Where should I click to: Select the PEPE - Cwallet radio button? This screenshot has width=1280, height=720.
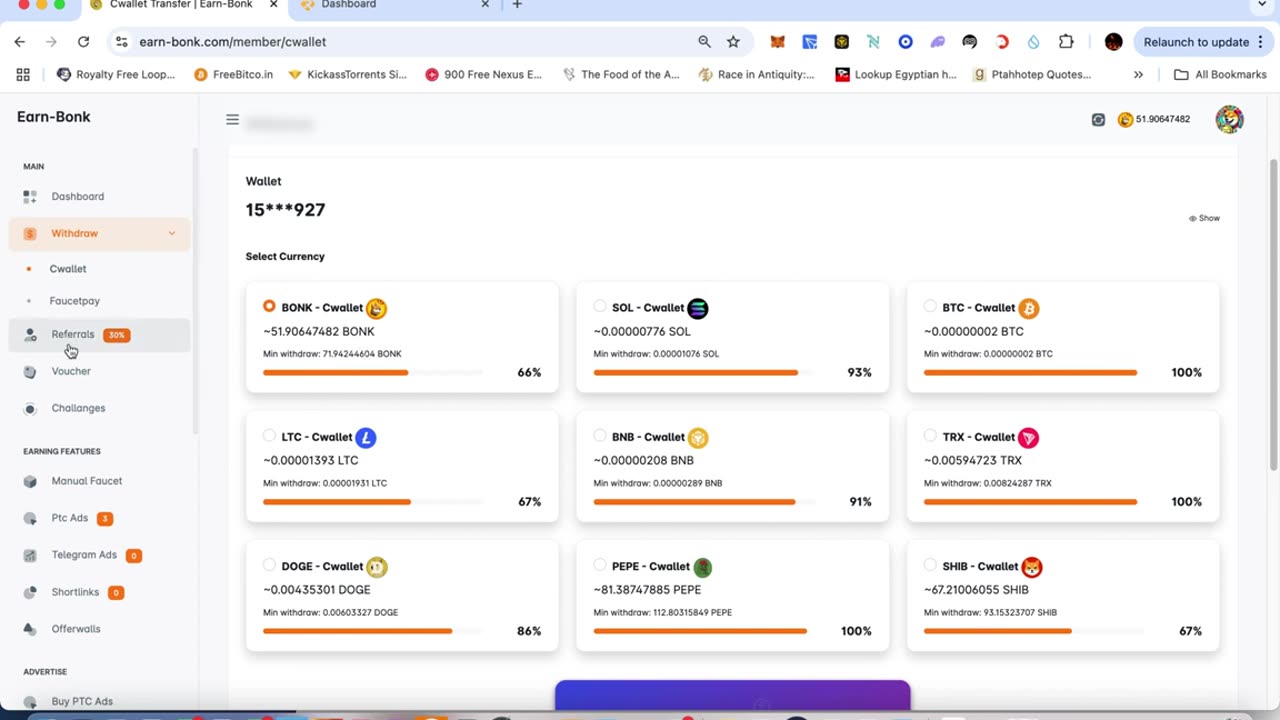[600, 565]
